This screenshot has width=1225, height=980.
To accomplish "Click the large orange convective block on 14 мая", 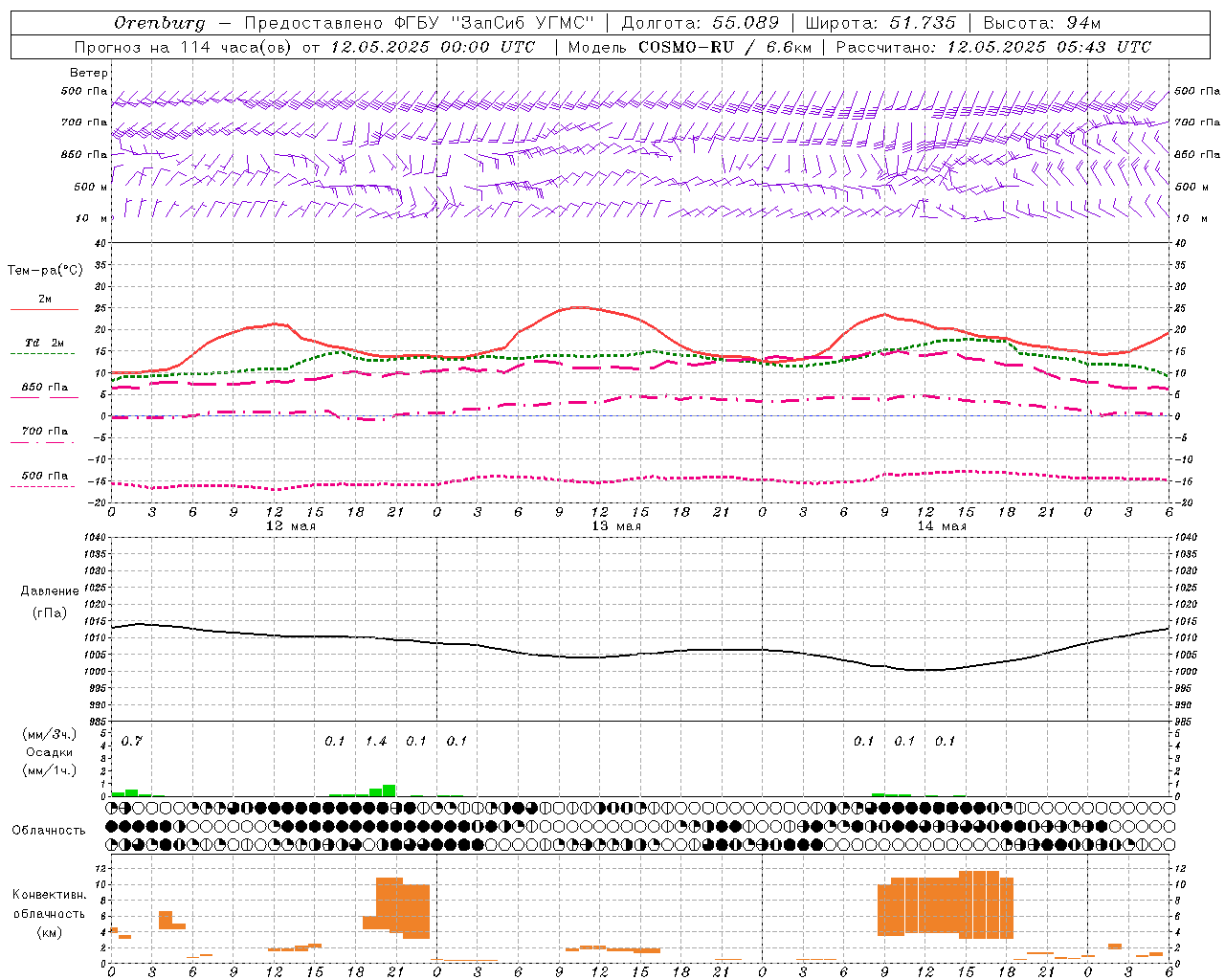I will (x=946, y=904).
